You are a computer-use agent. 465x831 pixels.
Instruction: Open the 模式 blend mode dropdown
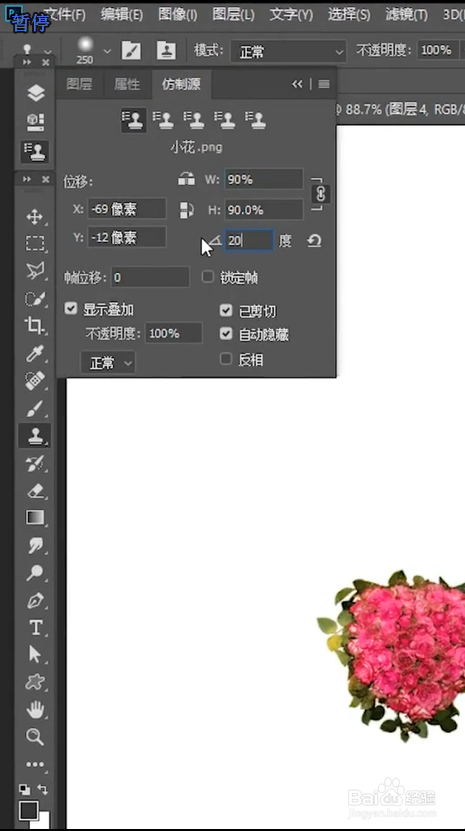pos(288,51)
